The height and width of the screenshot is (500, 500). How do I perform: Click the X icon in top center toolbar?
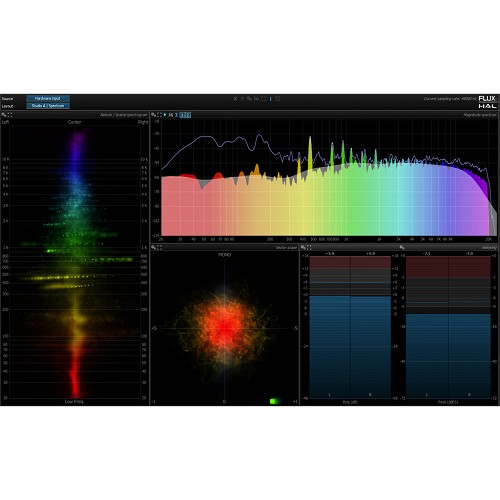click(235, 99)
